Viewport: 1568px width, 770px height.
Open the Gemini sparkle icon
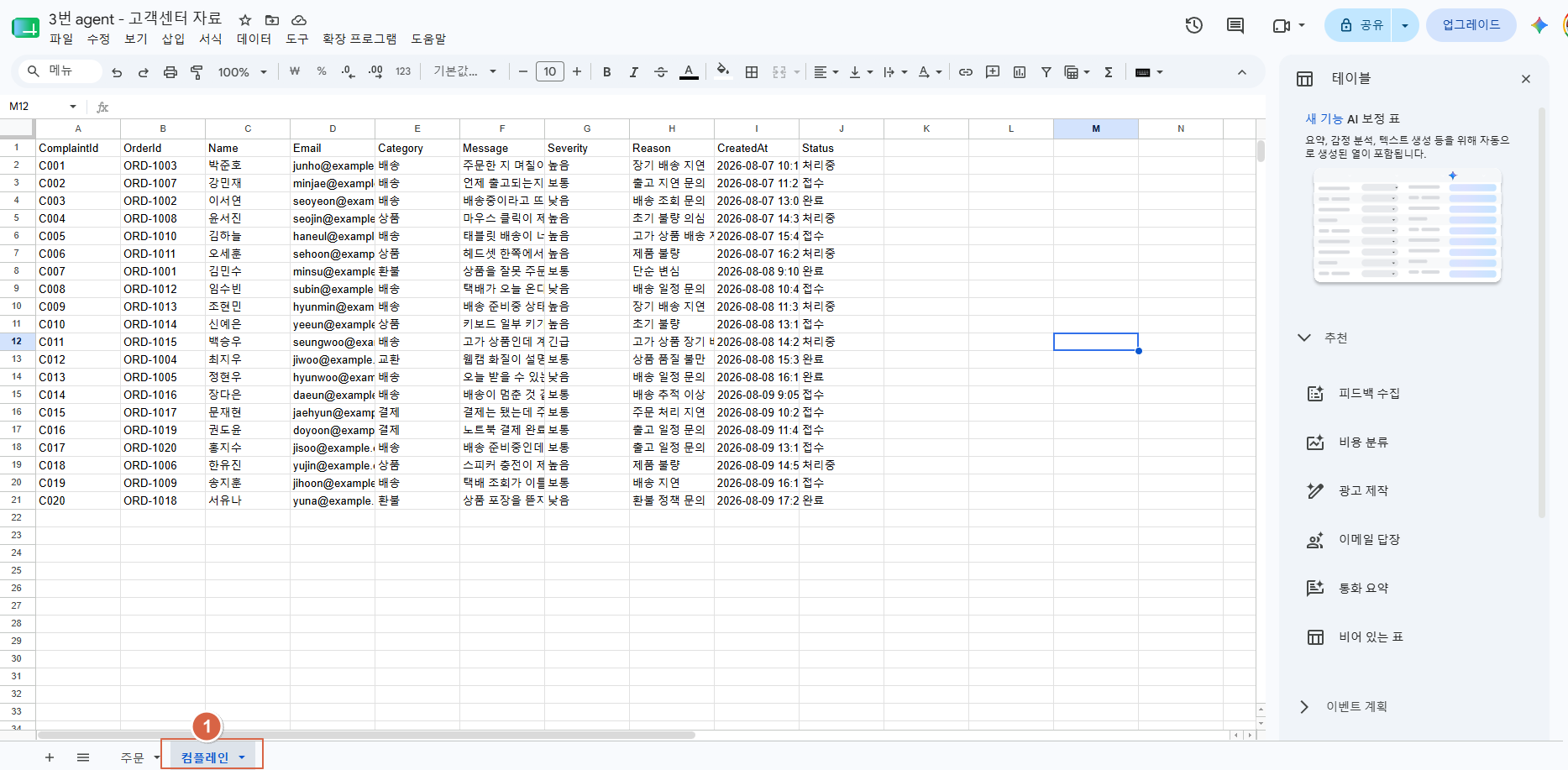click(1539, 25)
